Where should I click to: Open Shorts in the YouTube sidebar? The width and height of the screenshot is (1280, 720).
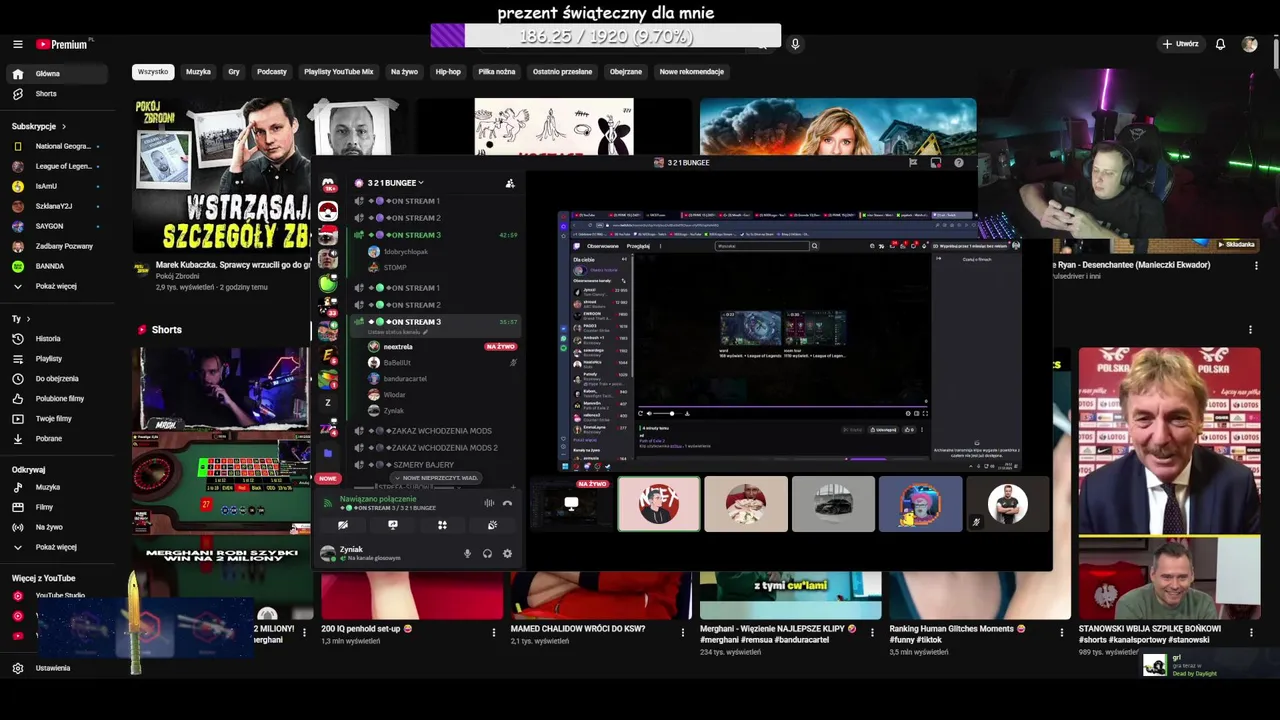[58, 94]
